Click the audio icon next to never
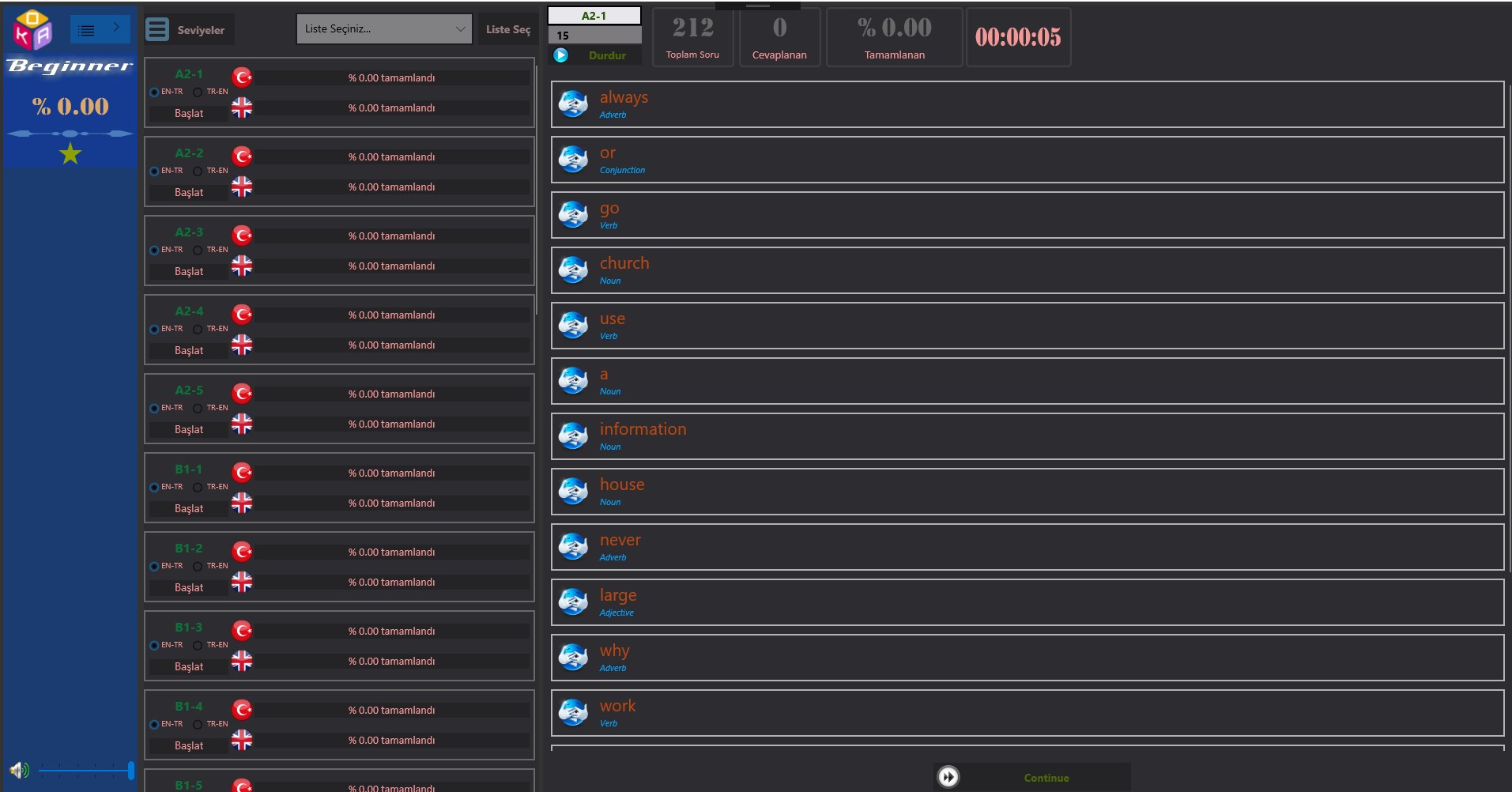The width and height of the screenshot is (1512, 792). coord(573,546)
